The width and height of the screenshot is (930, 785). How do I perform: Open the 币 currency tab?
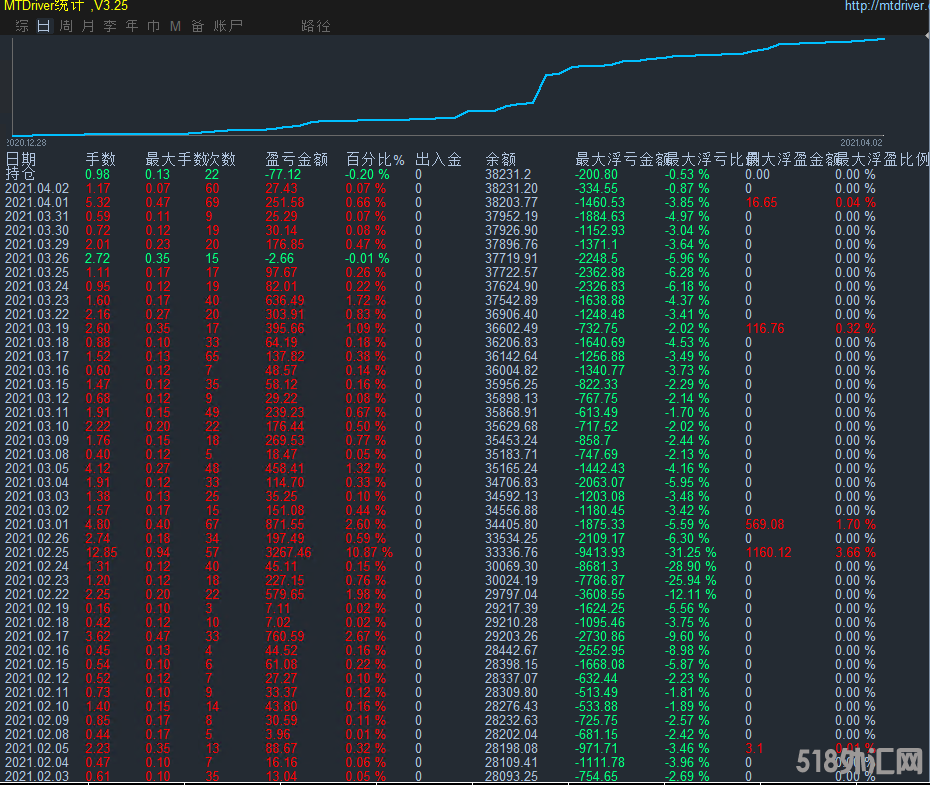154,25
